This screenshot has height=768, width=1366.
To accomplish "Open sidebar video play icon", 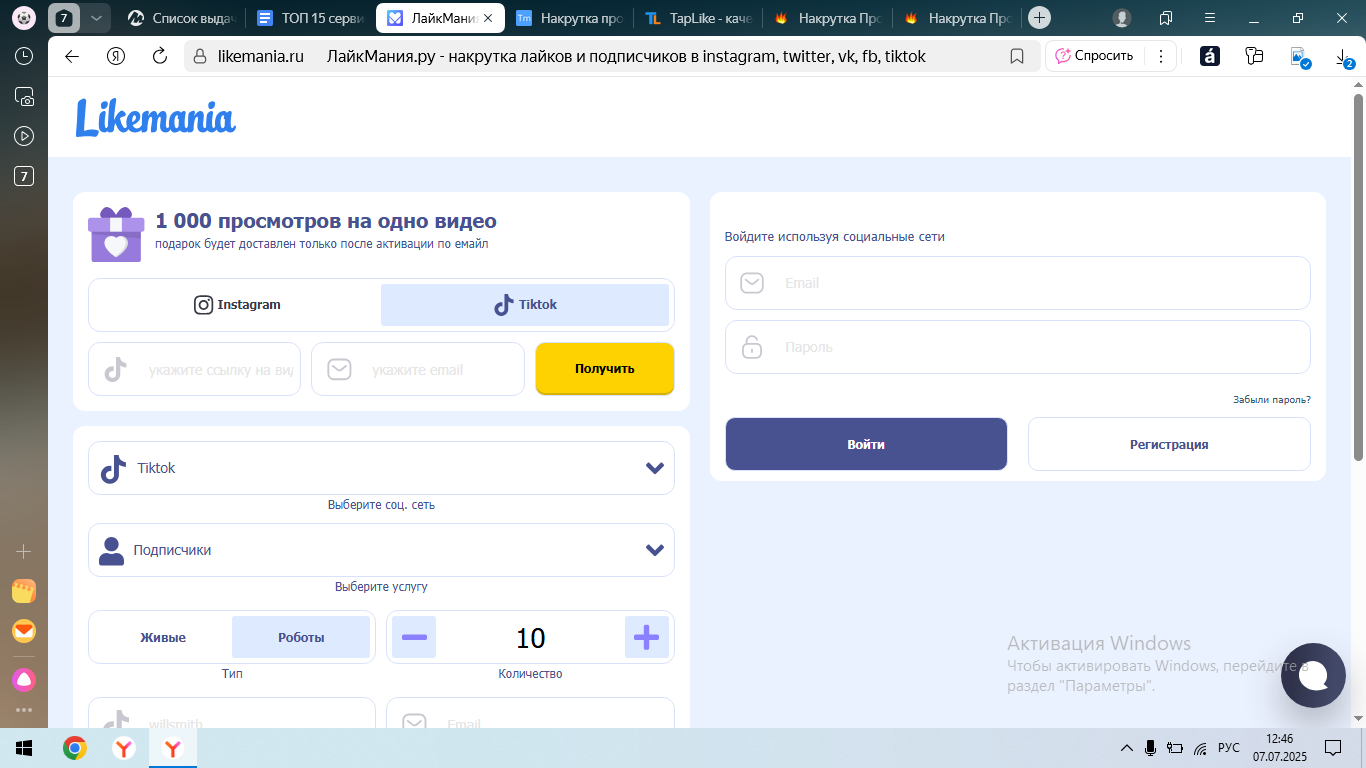I will pyautogui.click(x=24, y=136).
